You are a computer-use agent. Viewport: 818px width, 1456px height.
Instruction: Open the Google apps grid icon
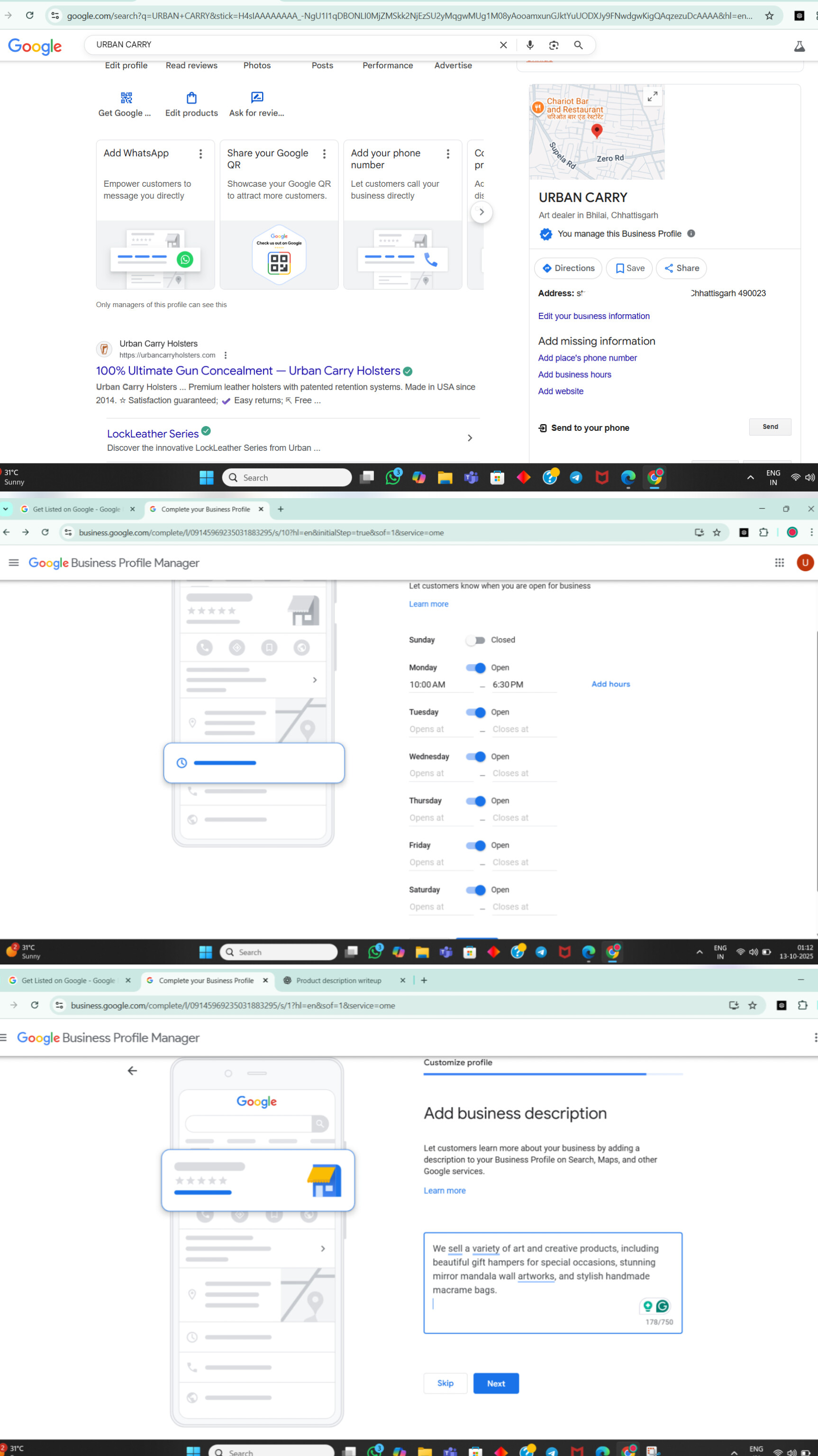[x=779, y=563]
